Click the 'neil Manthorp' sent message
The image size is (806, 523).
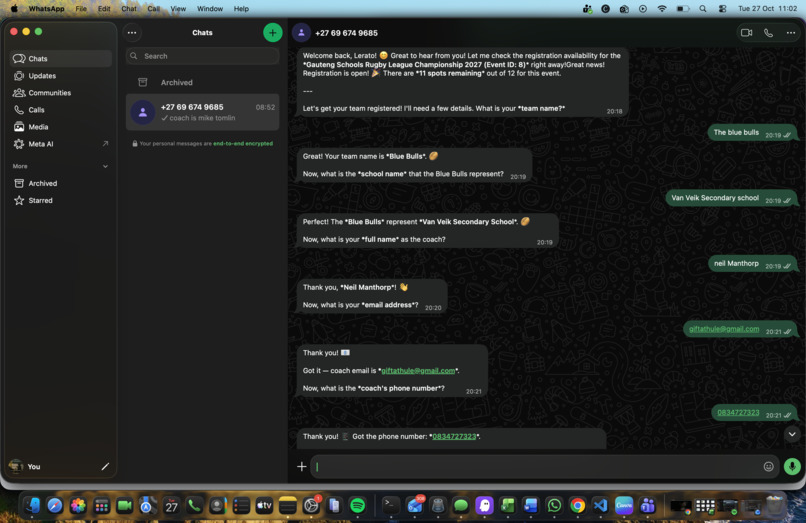point(752,264)
